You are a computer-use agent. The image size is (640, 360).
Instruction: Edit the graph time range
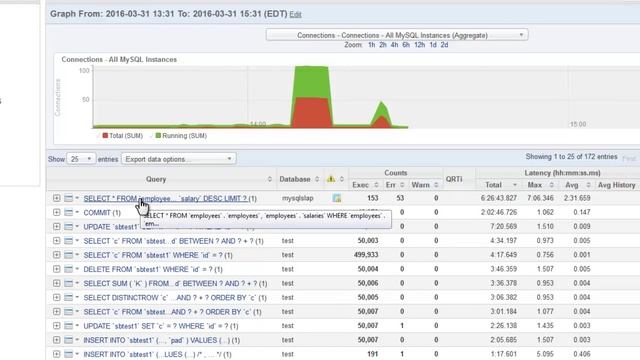point(295,14)
